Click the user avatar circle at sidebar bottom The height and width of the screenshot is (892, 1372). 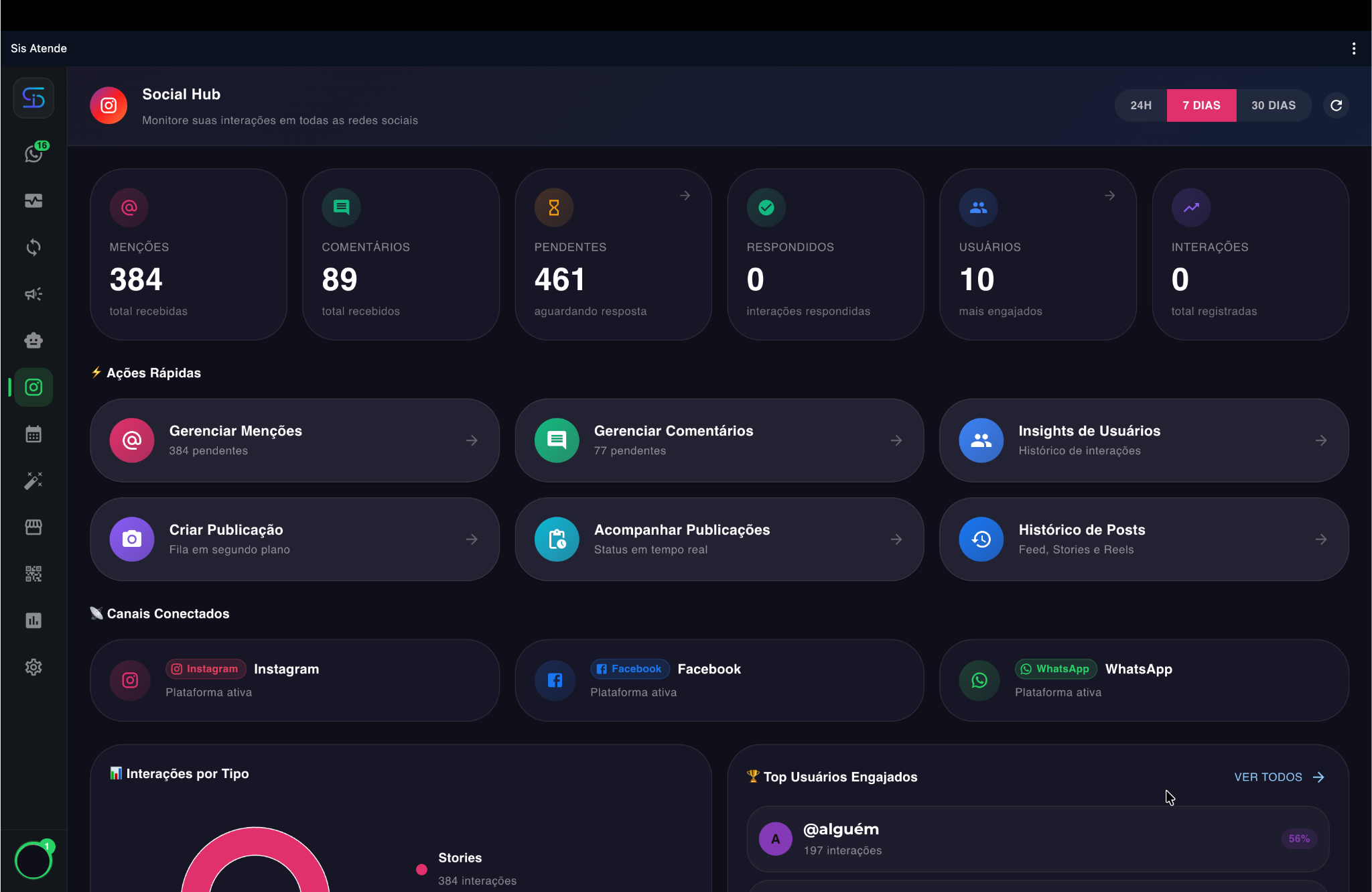[33, 861]
